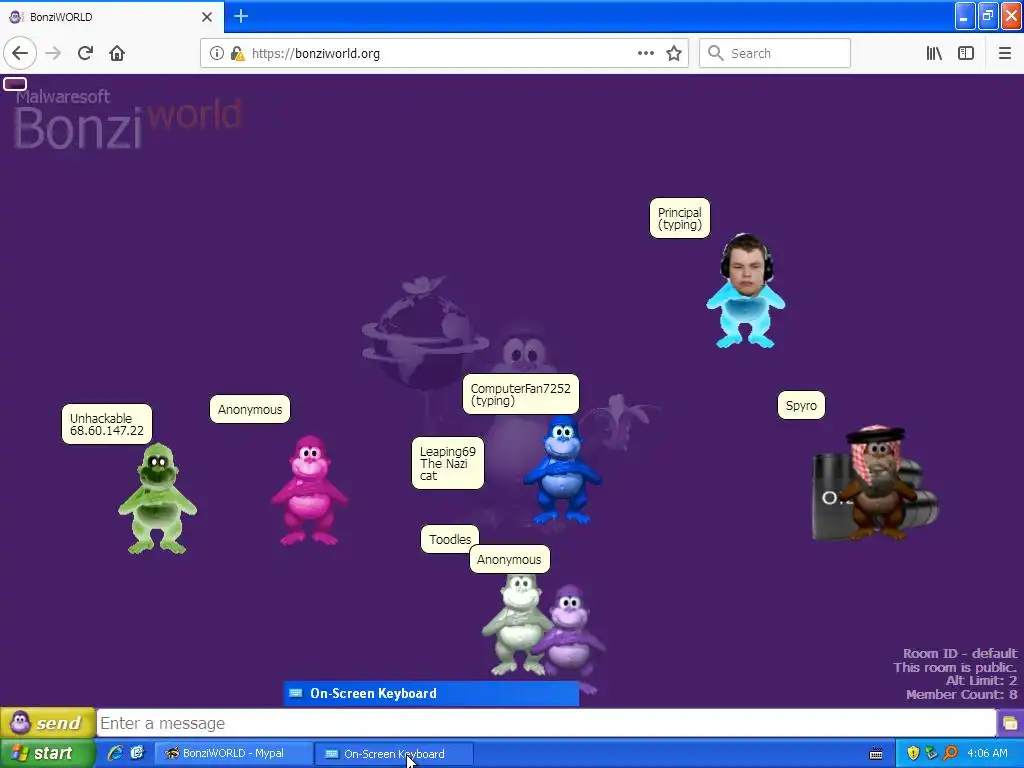1024x768 pixels.
Task: Click the Toodles name bubble
Action: 450,539
